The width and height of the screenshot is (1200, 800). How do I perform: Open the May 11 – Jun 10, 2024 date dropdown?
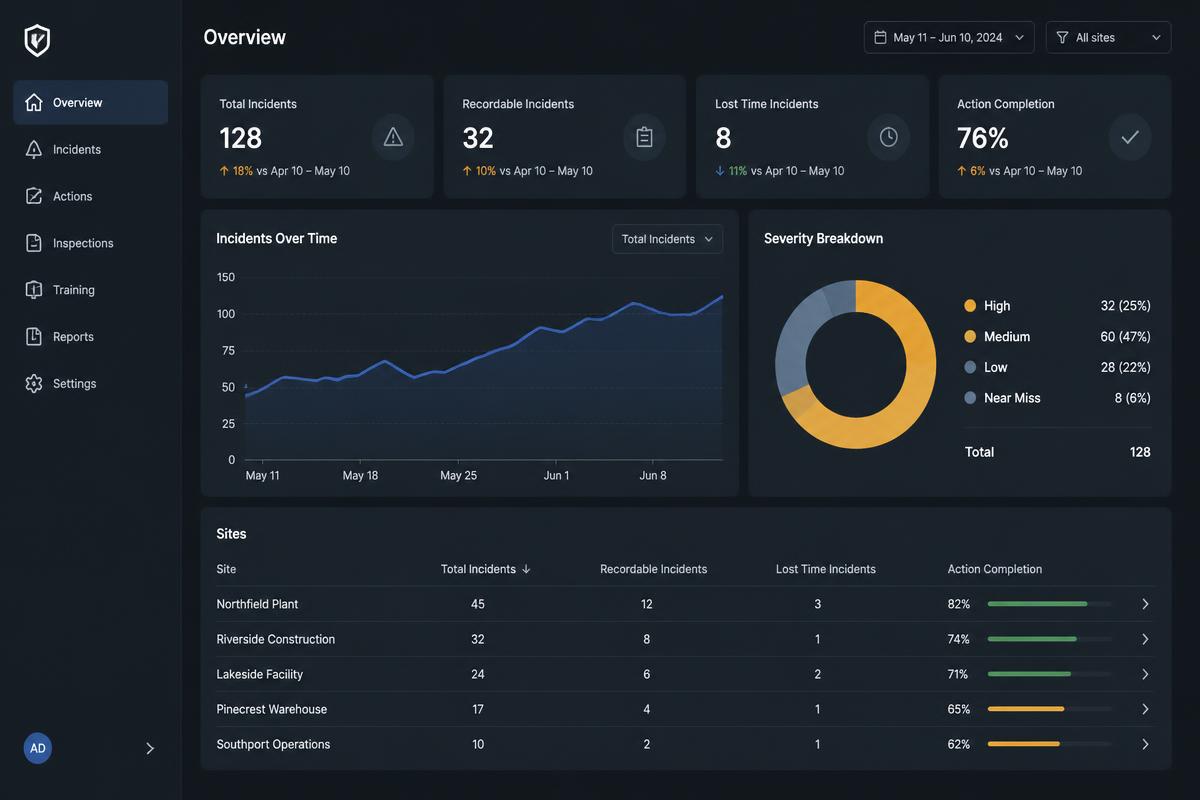pyautogui.click(x=949, y=37)
